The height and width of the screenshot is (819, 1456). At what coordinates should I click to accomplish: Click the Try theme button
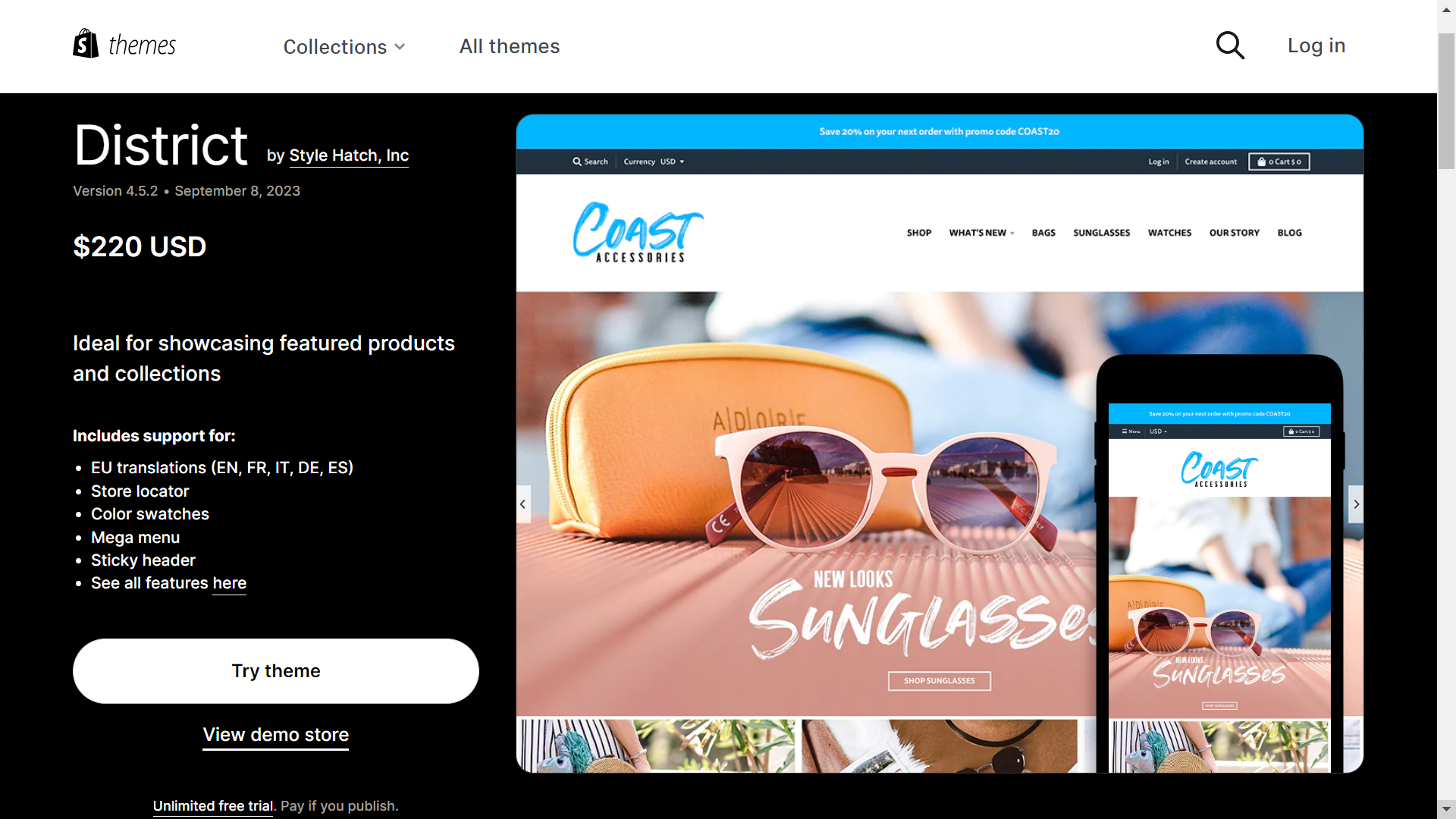276,671
